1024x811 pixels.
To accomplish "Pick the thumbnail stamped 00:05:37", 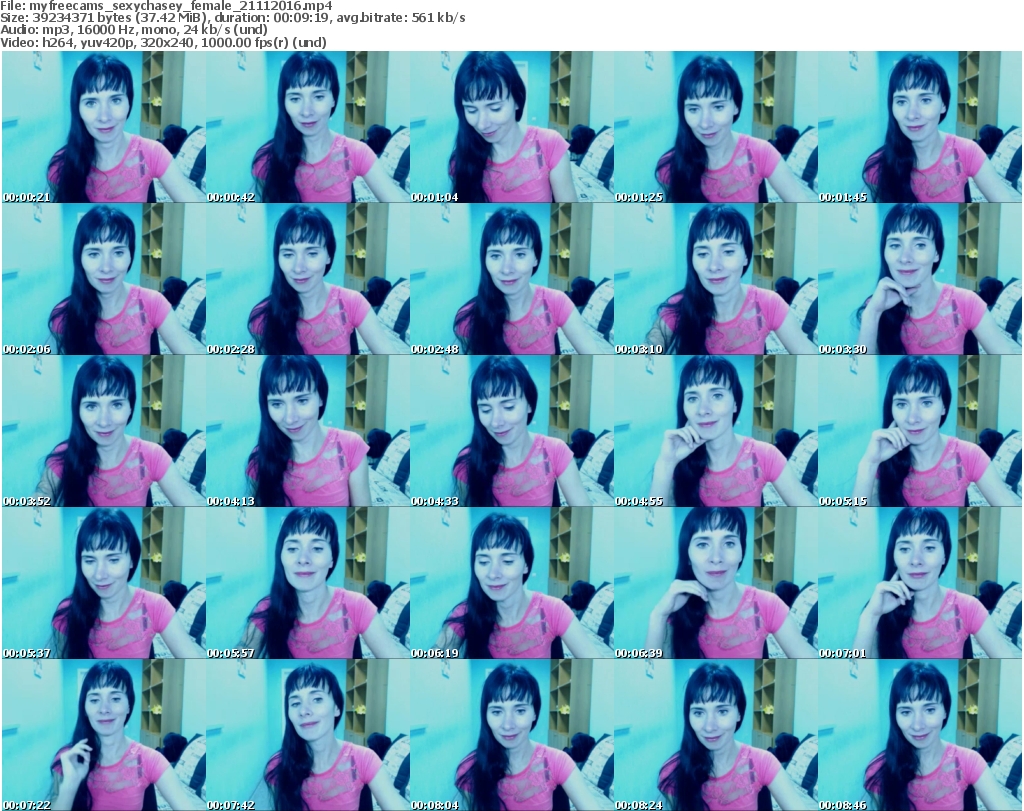I will (x=104, y=583).
